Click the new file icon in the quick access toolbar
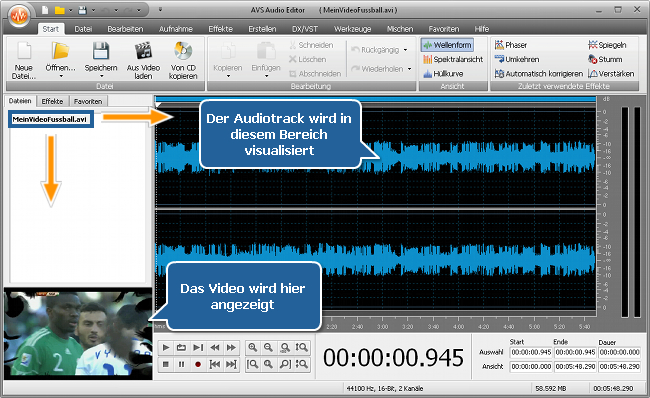650x398 pixels. pyautogui.click(x=45, y=10)
